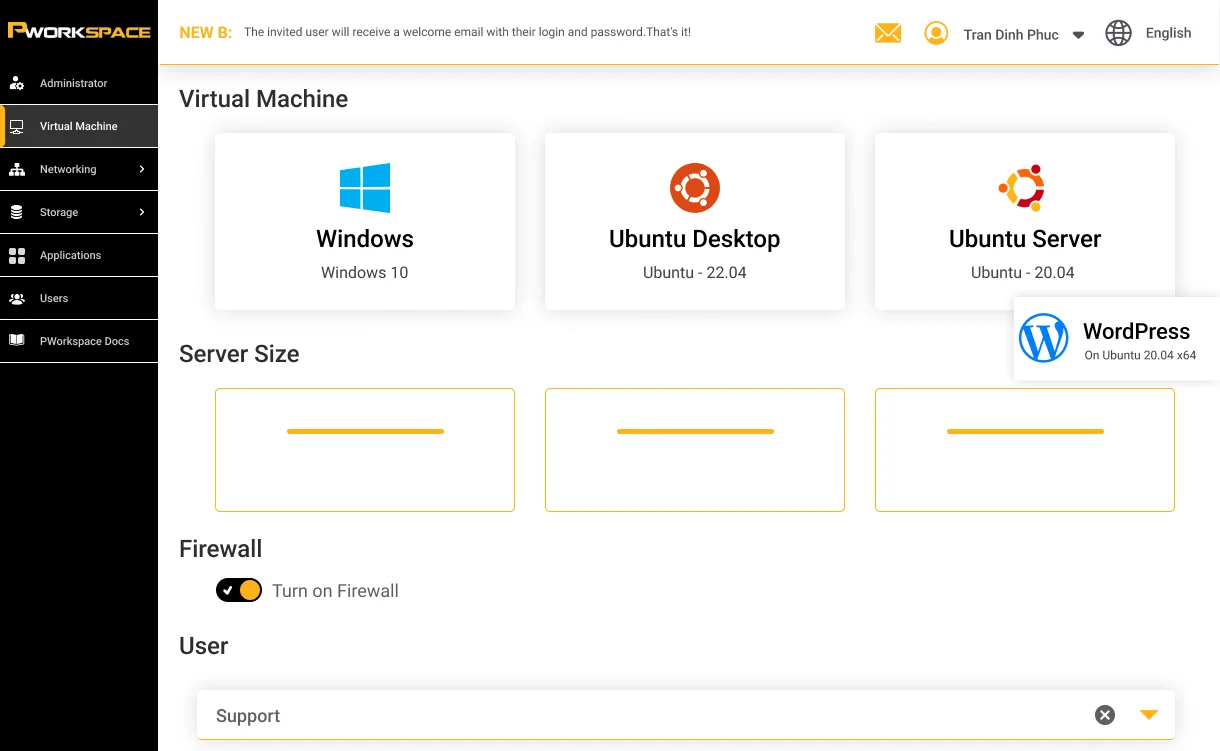The image size is (1220, 751).
Task: Click the Ubuntu Desktop logo icon
Action: (695, 188)
